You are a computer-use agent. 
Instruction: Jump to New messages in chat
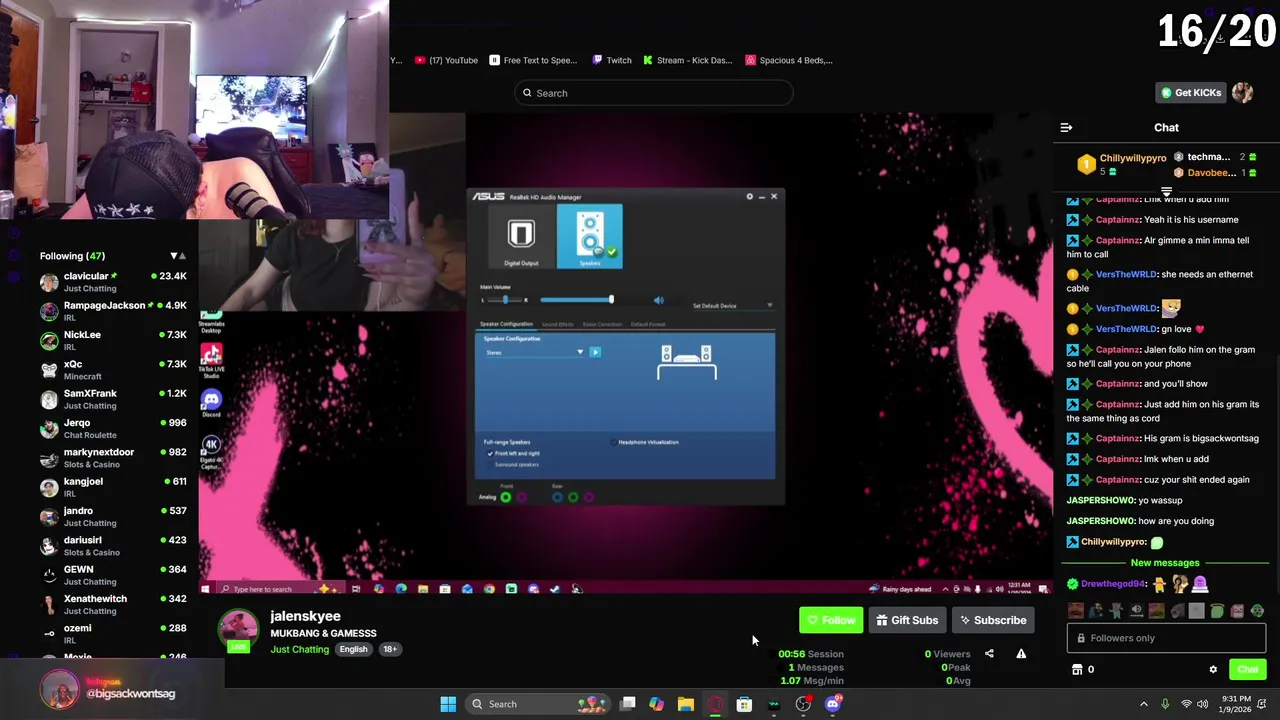(1165, 563)
